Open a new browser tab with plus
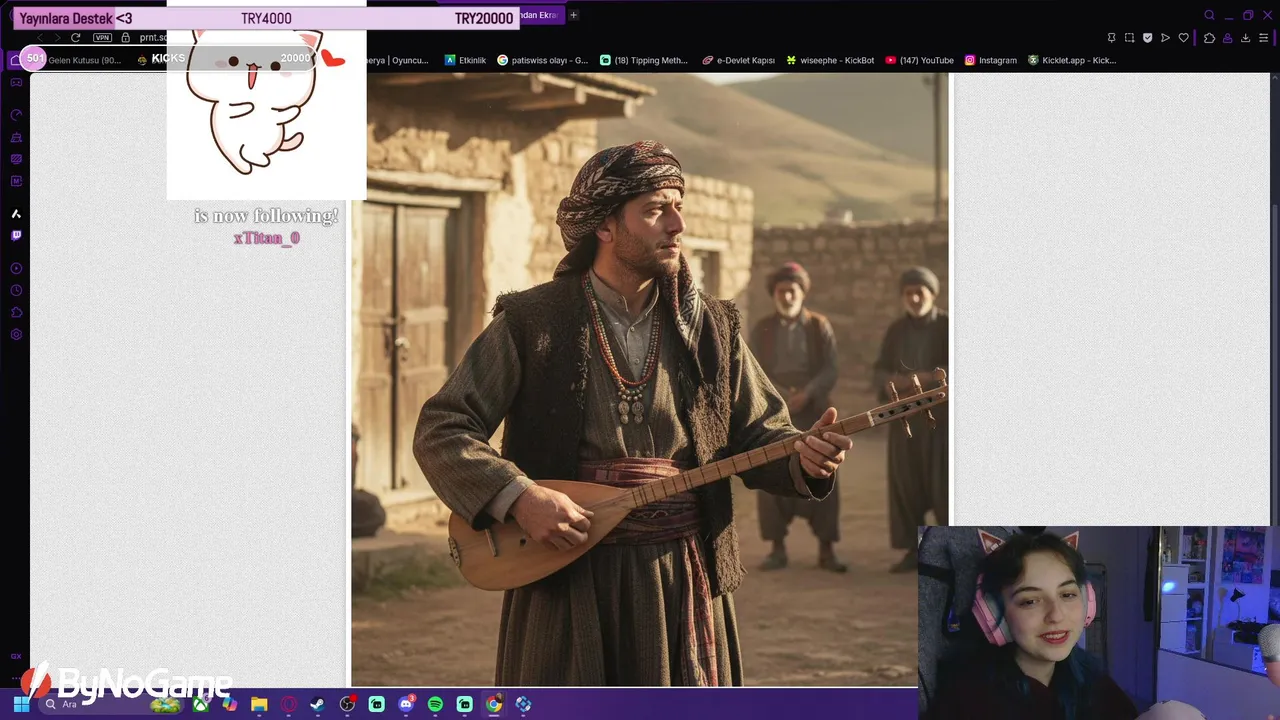 tap(573, 15)
